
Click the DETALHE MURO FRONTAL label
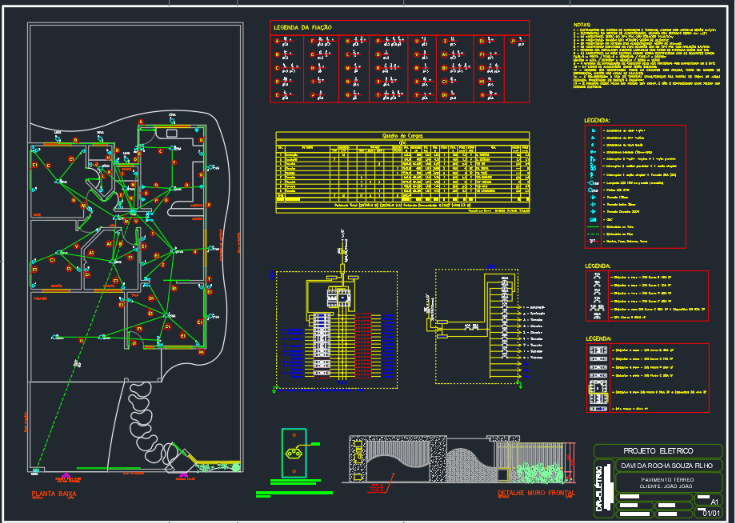[x=536, y=493]
